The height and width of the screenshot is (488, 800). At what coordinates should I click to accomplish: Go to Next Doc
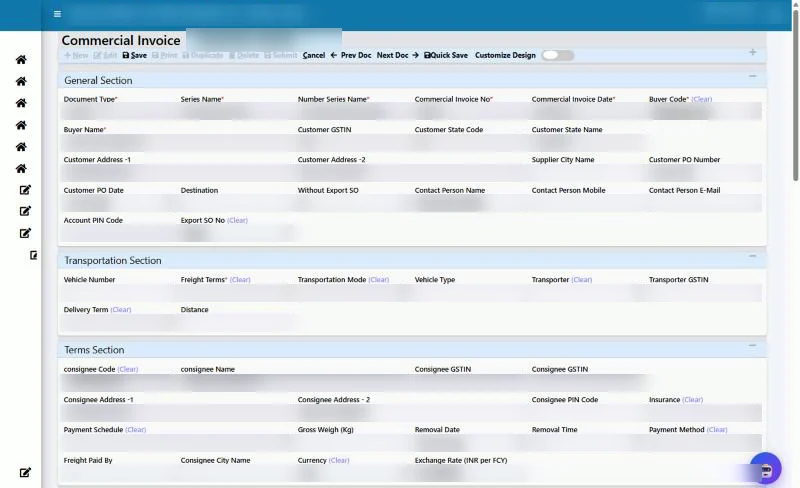click(x=397, y=55)
